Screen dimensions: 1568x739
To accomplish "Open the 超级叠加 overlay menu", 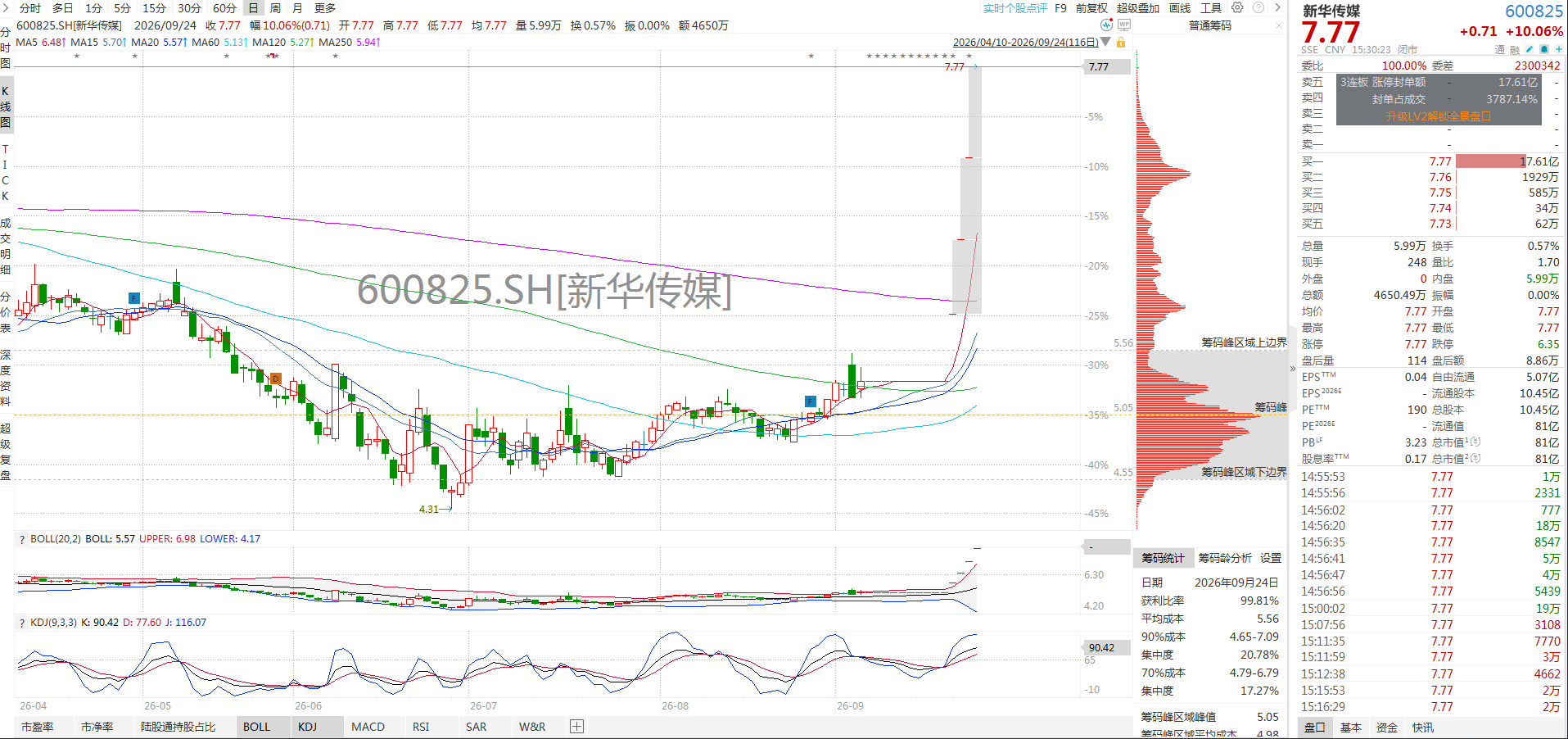I will pyautogui.click(x=1138, y=8).
